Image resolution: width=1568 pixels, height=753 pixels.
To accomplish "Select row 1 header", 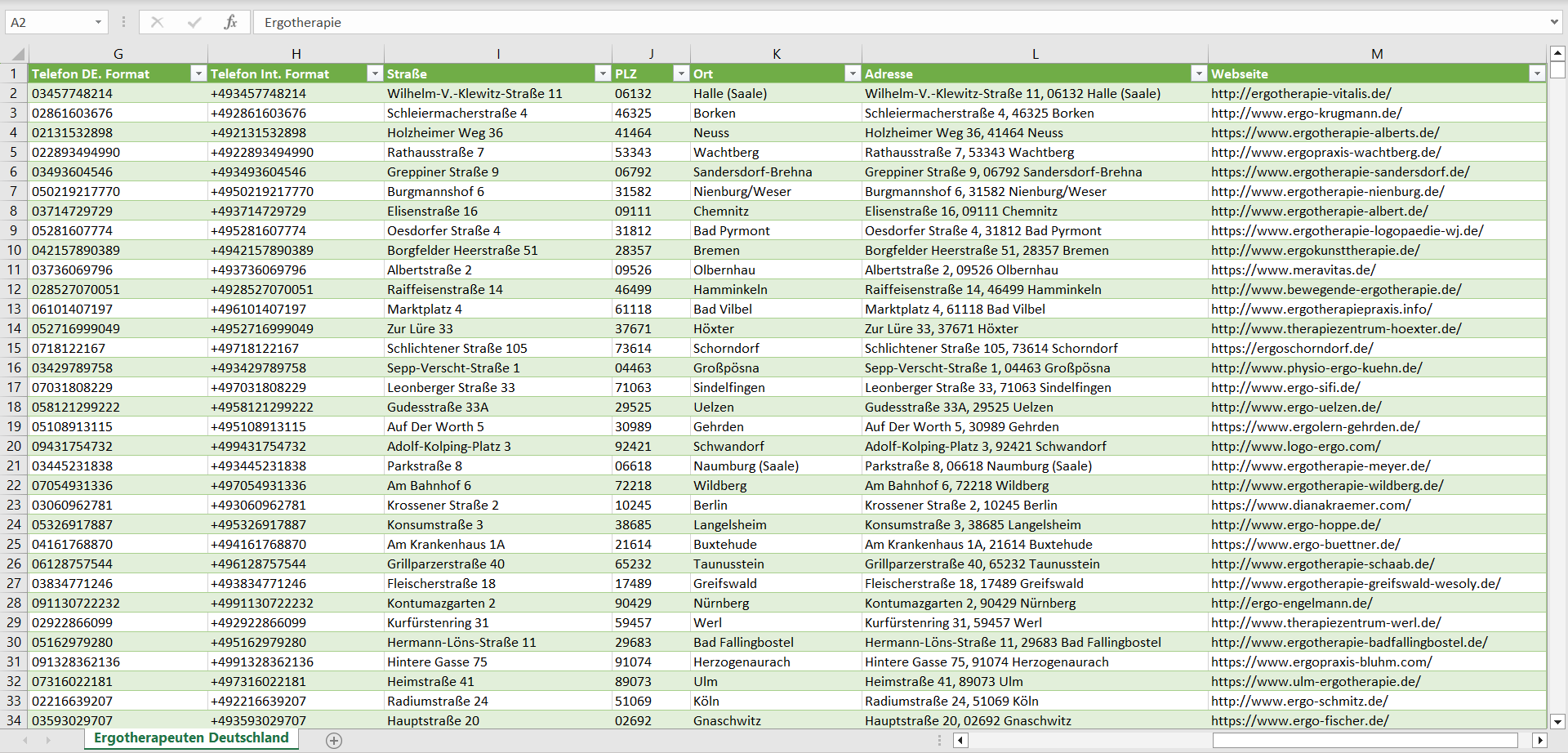I will coord(14,74).
